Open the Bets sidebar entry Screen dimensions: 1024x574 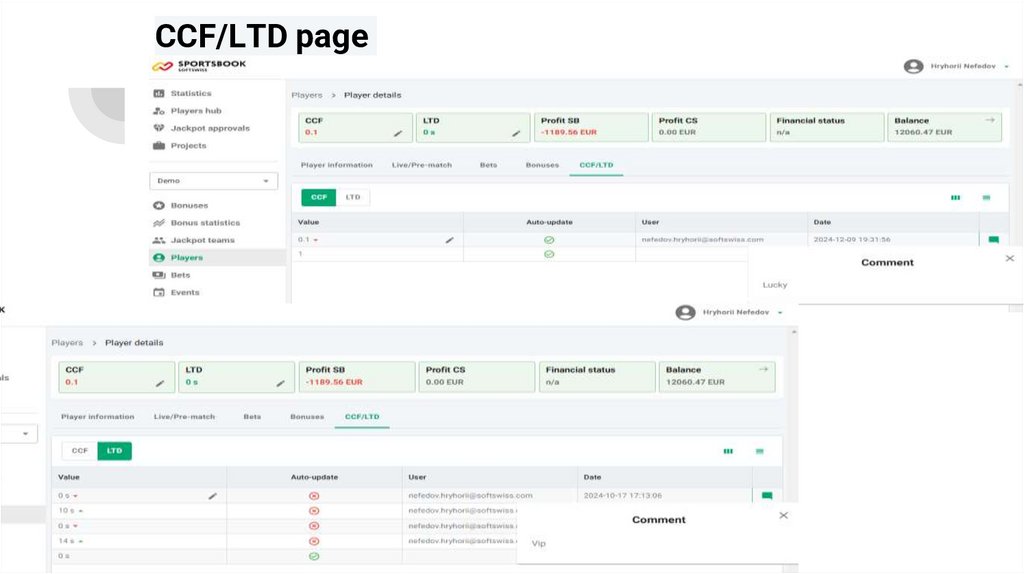click(180, 275)
